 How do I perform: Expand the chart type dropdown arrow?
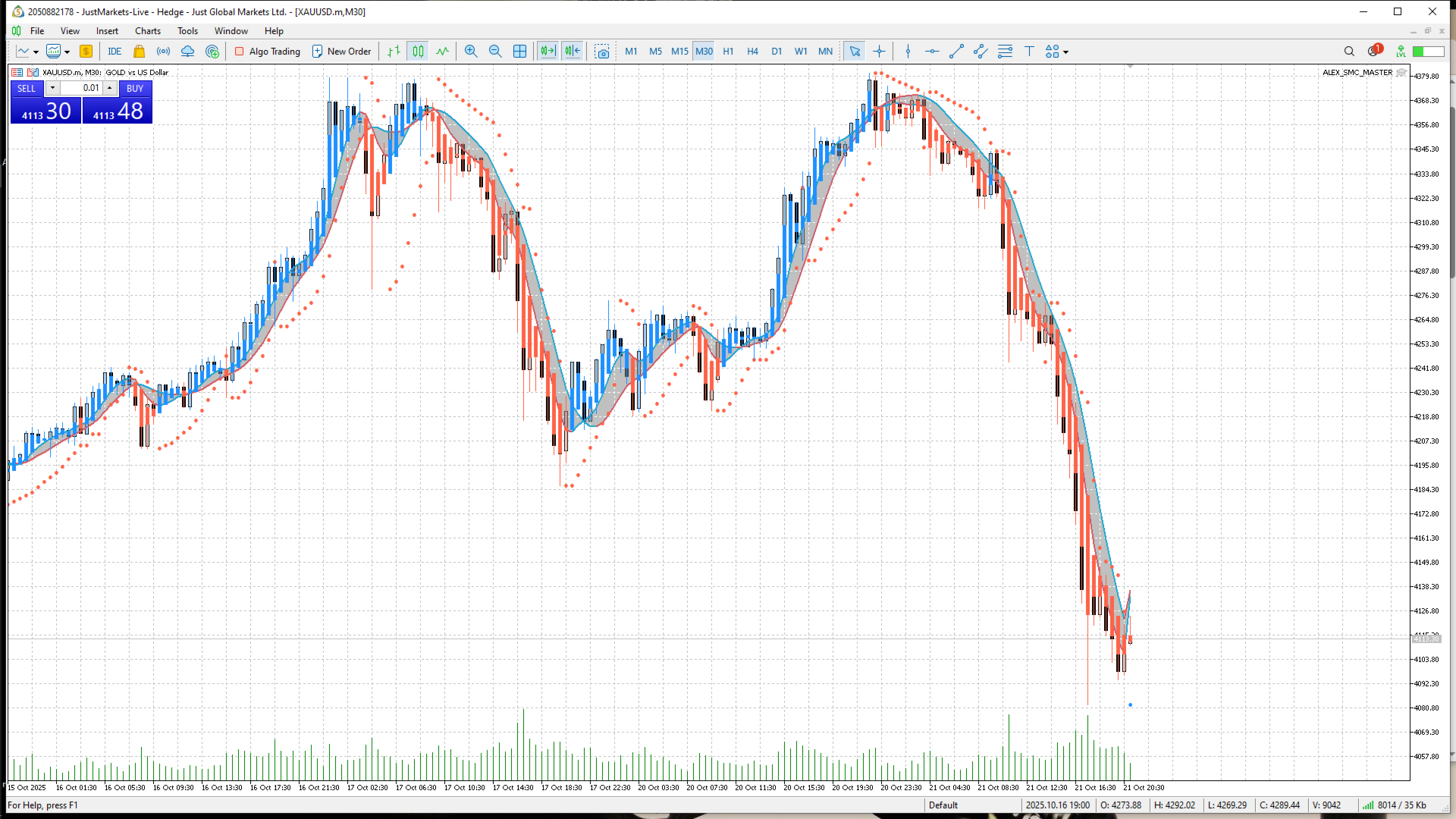click(x=36, y=52)
